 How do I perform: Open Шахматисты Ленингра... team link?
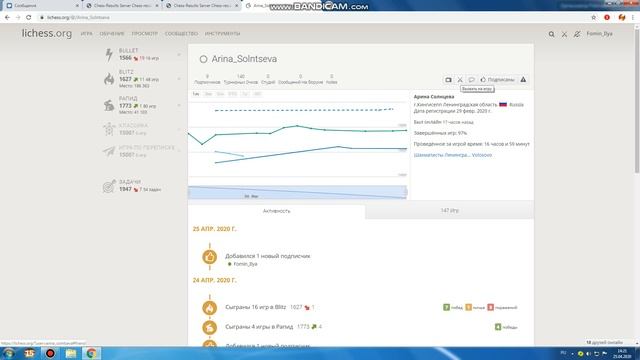click(442, 155)
